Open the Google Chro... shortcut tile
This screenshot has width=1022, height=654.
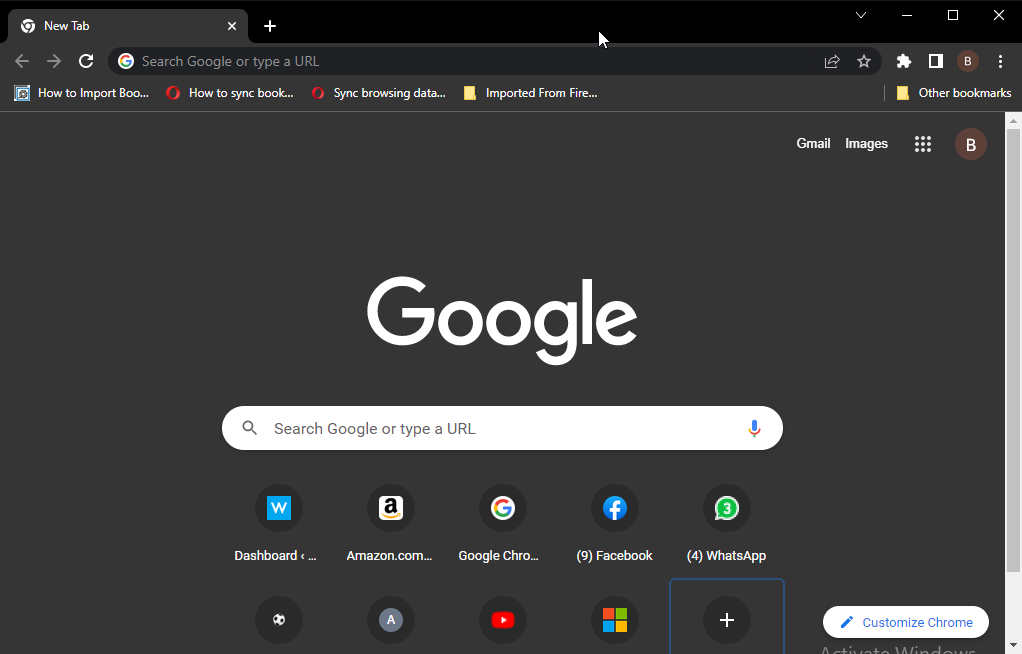503,524
